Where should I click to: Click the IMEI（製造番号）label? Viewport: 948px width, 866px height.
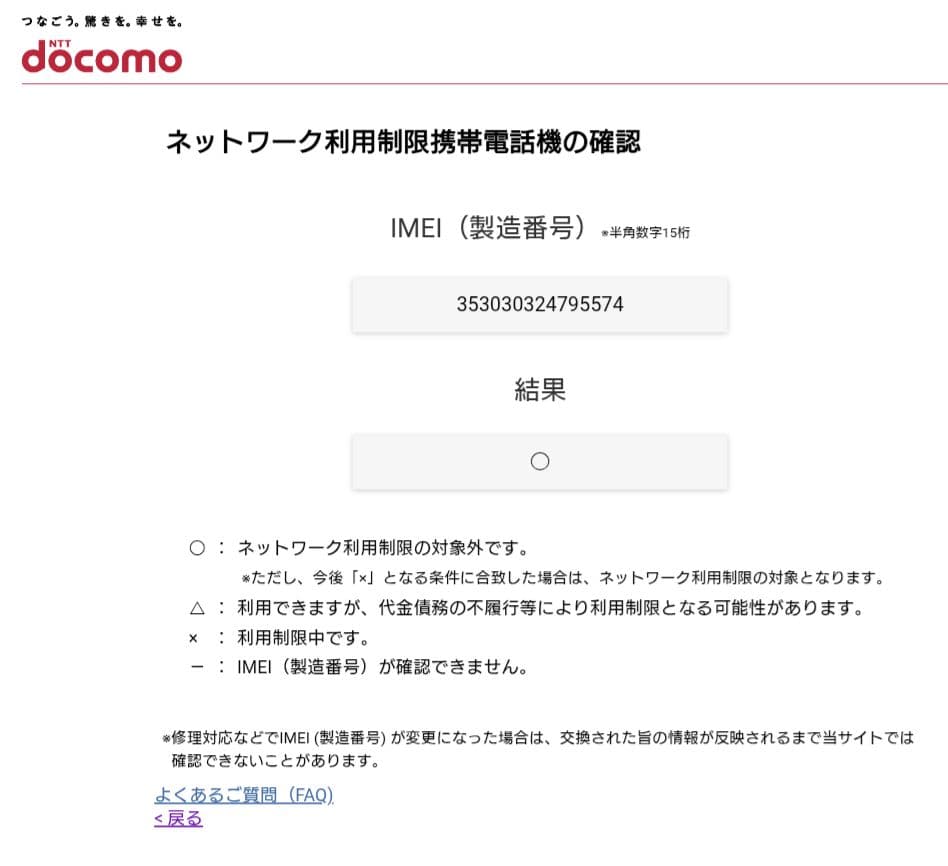(x=489, y=227)
